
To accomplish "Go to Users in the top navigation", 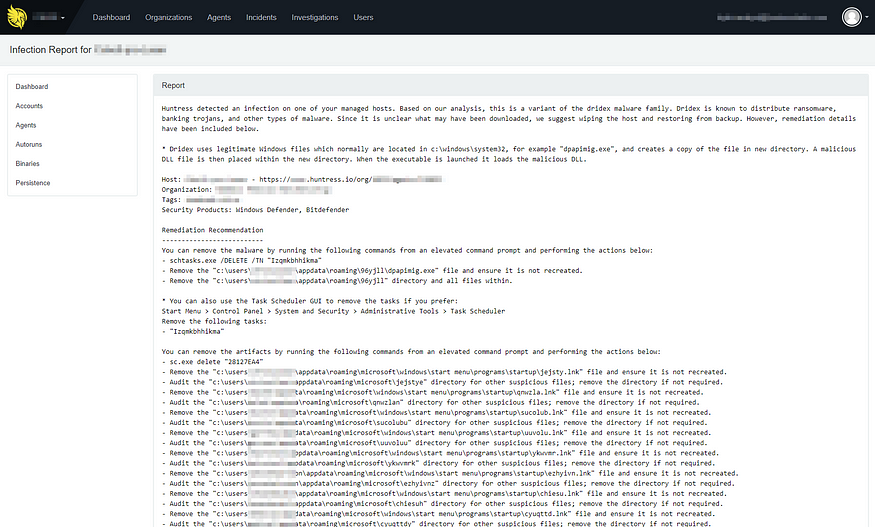I will [x=363, y=17].
